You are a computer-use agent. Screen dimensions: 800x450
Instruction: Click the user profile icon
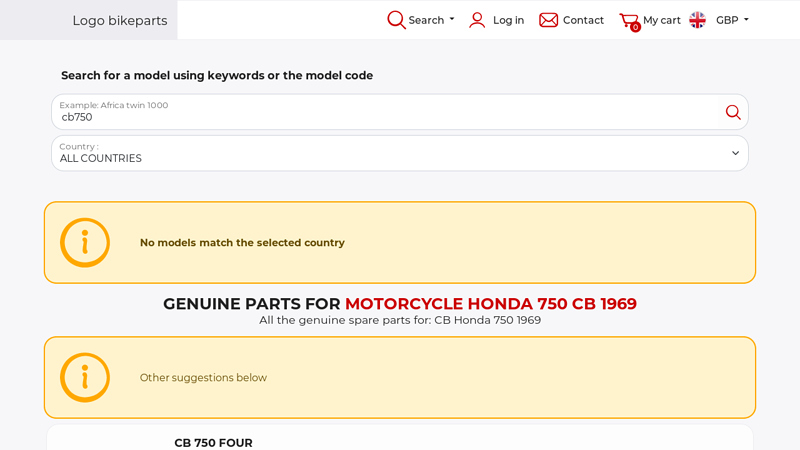pyautogui.click(x=477, y=20)
